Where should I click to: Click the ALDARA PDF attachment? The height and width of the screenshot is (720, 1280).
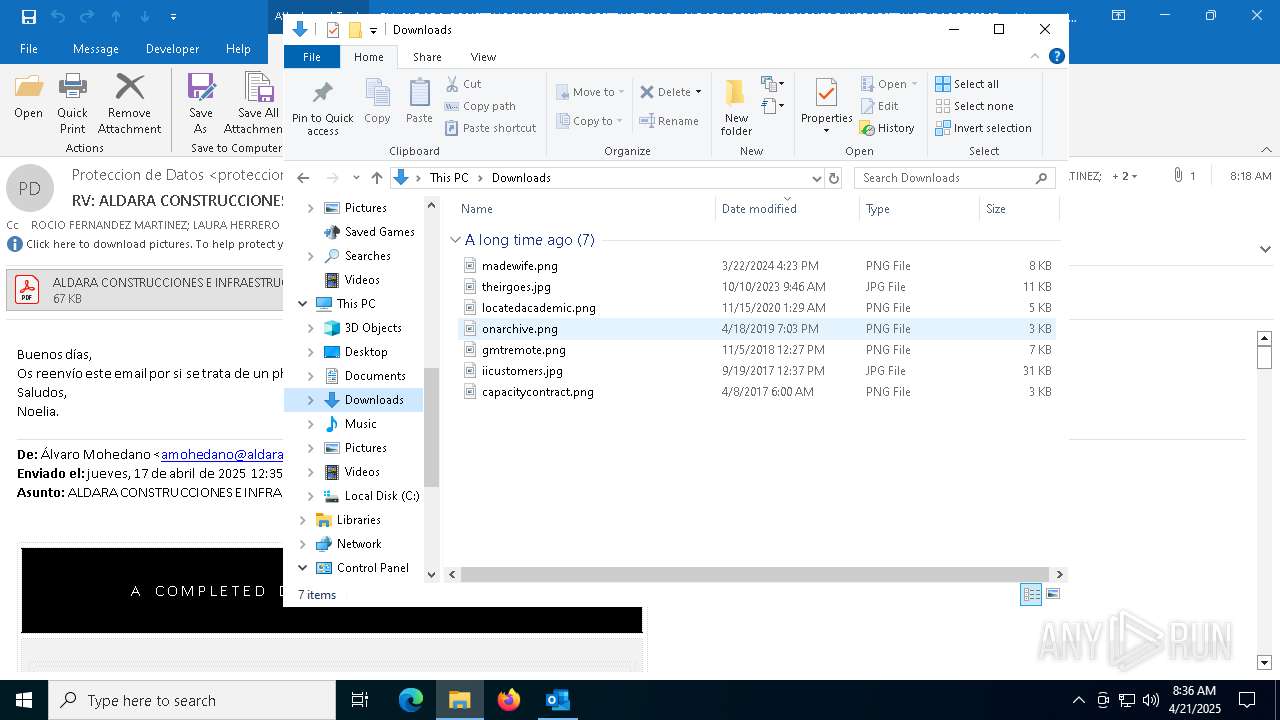click(x=146, y=290)
